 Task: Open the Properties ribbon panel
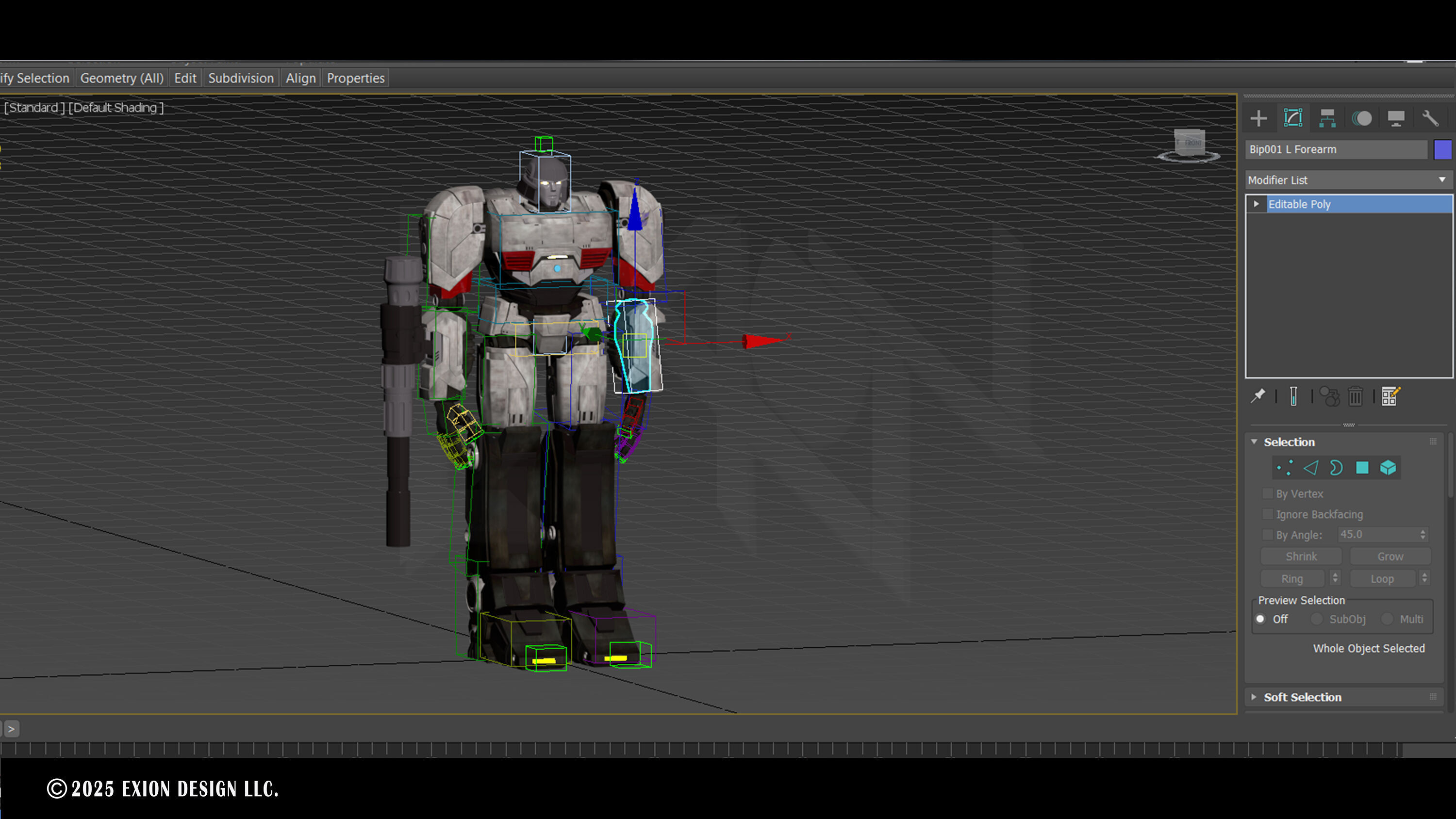coord(356,78)
